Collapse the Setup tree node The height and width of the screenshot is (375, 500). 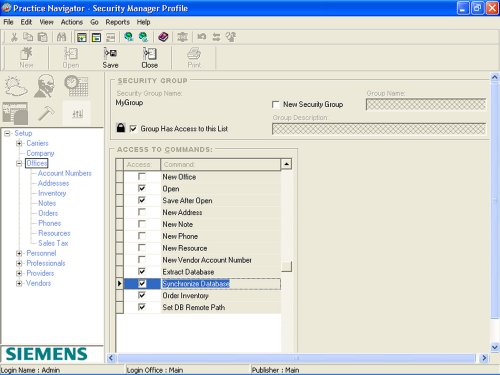click(x=7, y=133)
